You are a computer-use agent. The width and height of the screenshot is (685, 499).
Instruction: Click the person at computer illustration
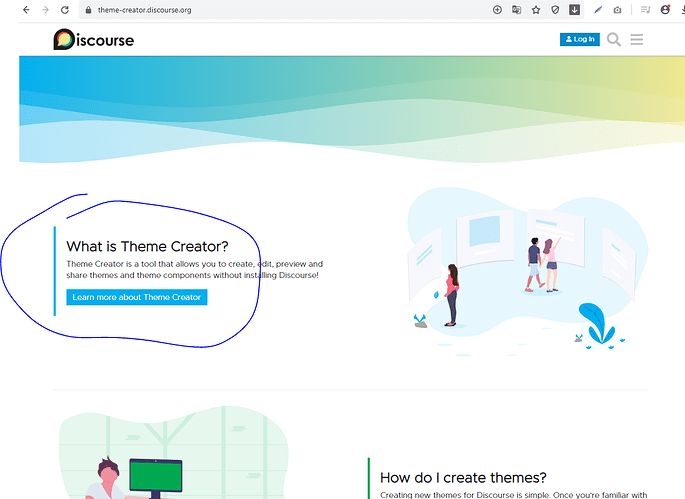[173, 453]
